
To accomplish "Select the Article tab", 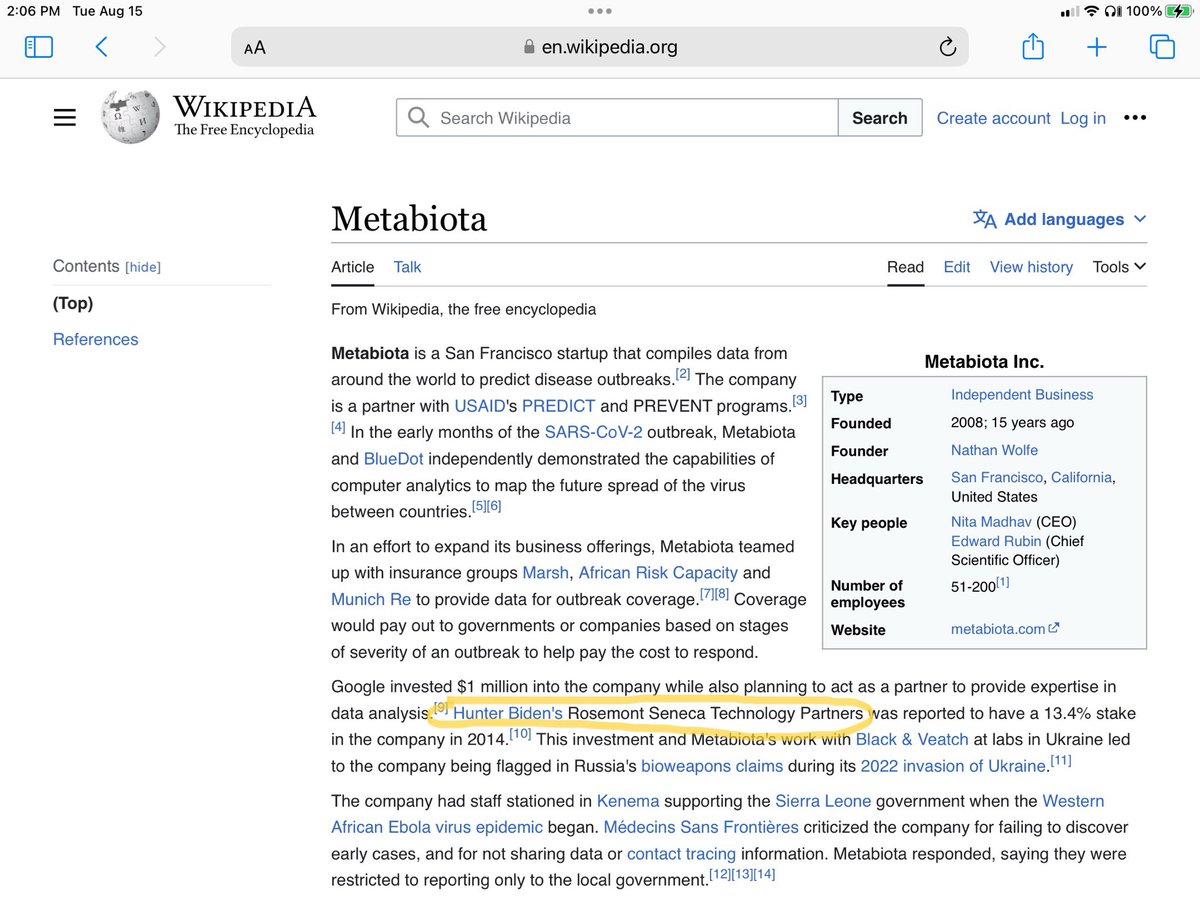I will (x=352, y=267).
